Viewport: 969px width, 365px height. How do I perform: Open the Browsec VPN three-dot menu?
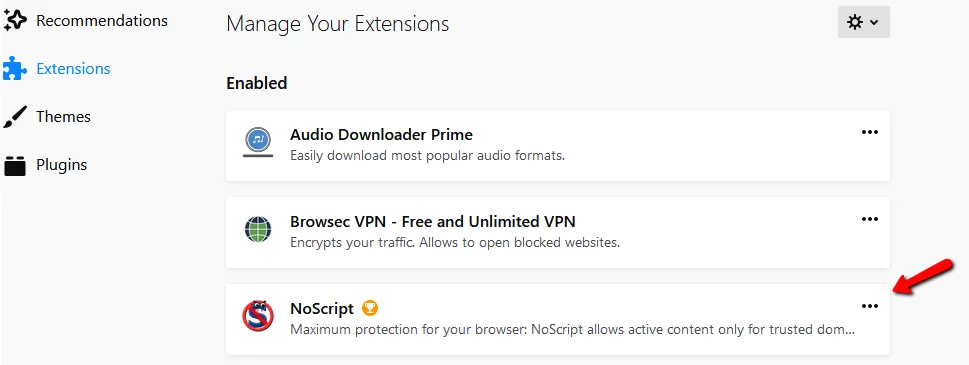tap(870, 219)
